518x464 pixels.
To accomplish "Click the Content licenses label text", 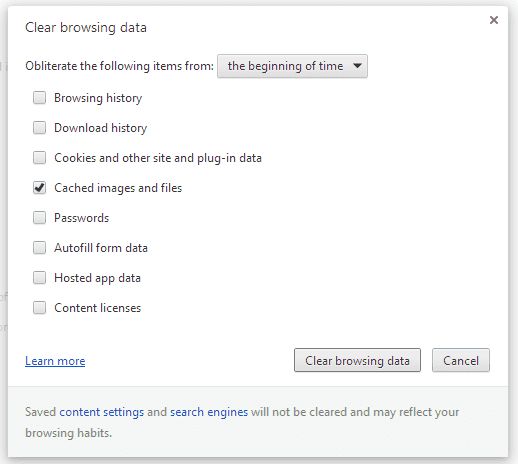I will point(98,308).
